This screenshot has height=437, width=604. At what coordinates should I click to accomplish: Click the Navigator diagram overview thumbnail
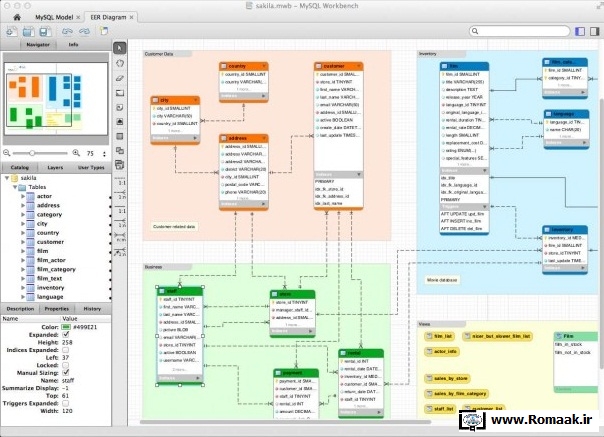coord(56,98)
